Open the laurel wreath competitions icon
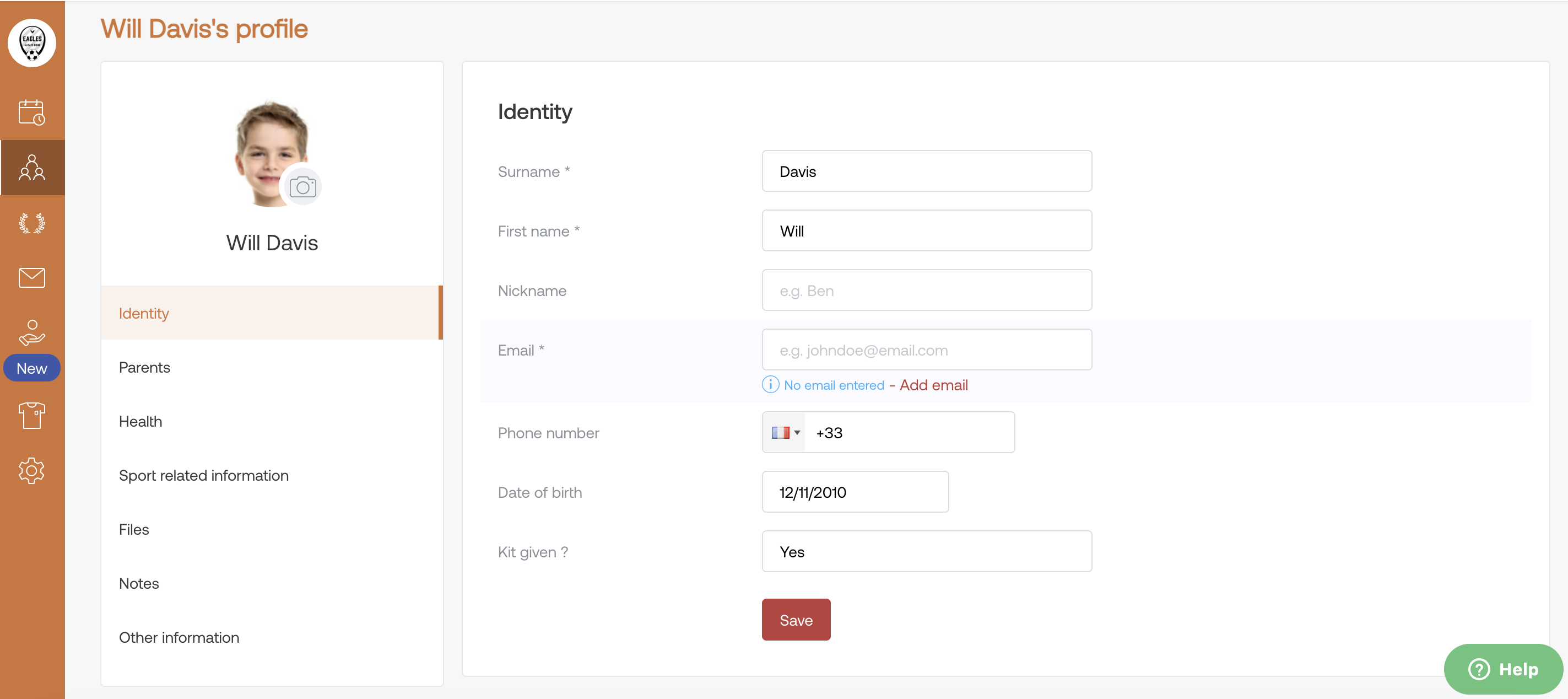The image size is (1568, 699). [x=31, y=223]
